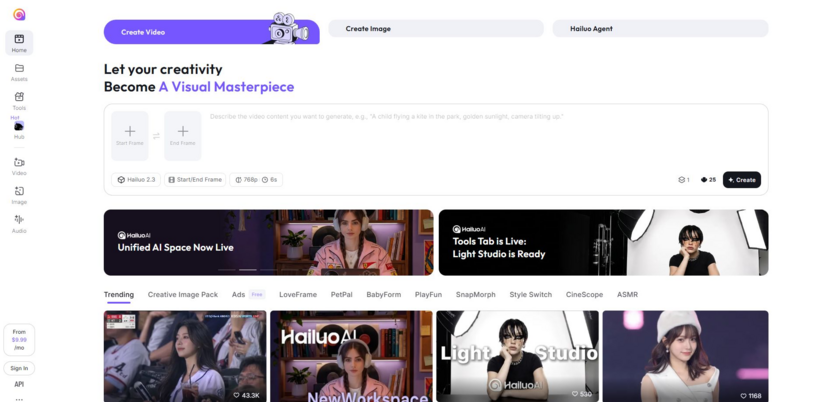Open the white beret girl video thumbnail

[686, 356]
